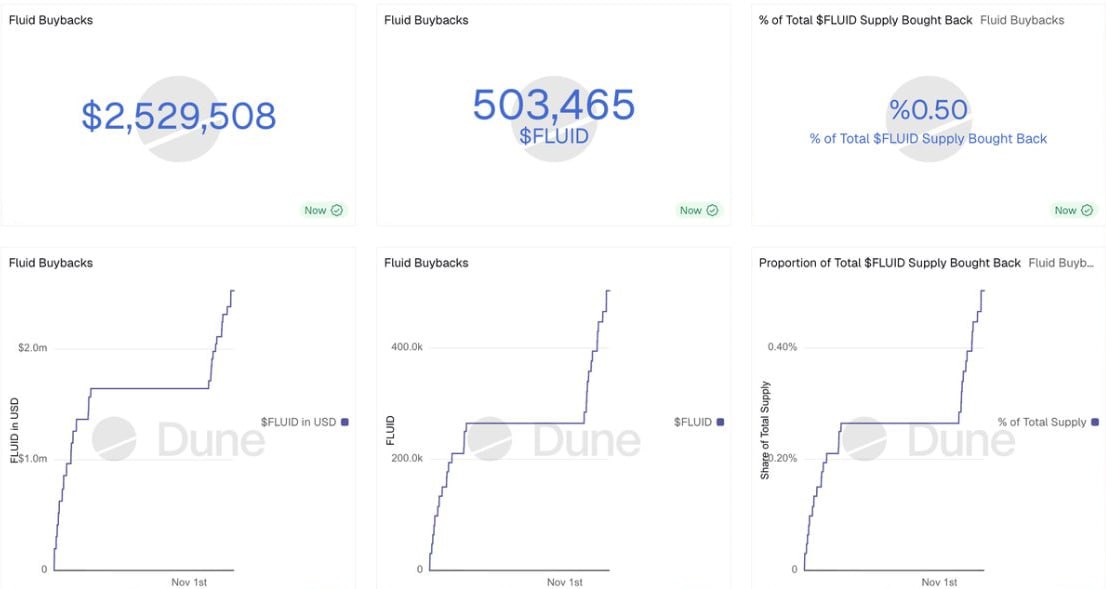This screenshot has height=589, width=1106.
Task: Toggle the "$FLUID" legend entry in the middle chart
Action: point(692,422)
